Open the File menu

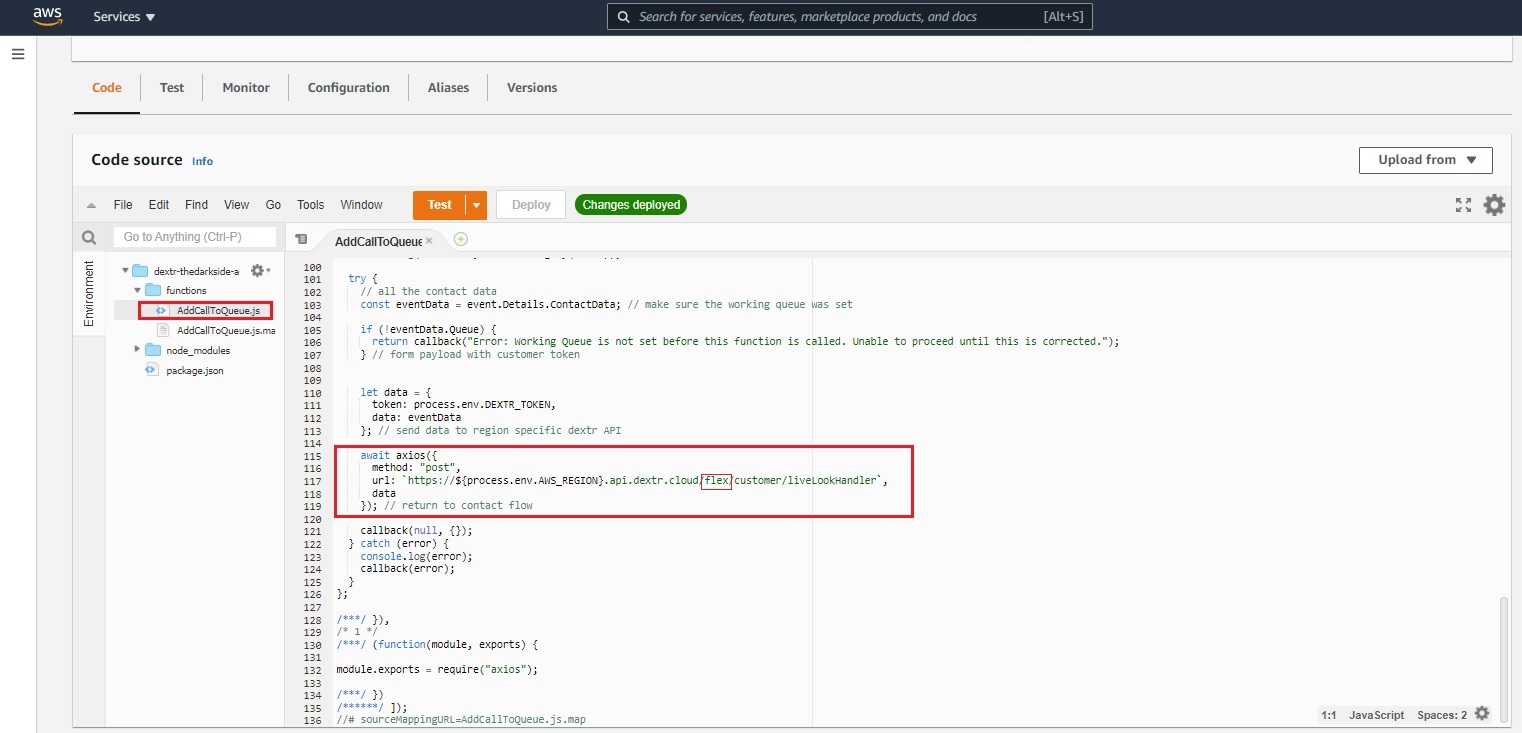[123, 205]
